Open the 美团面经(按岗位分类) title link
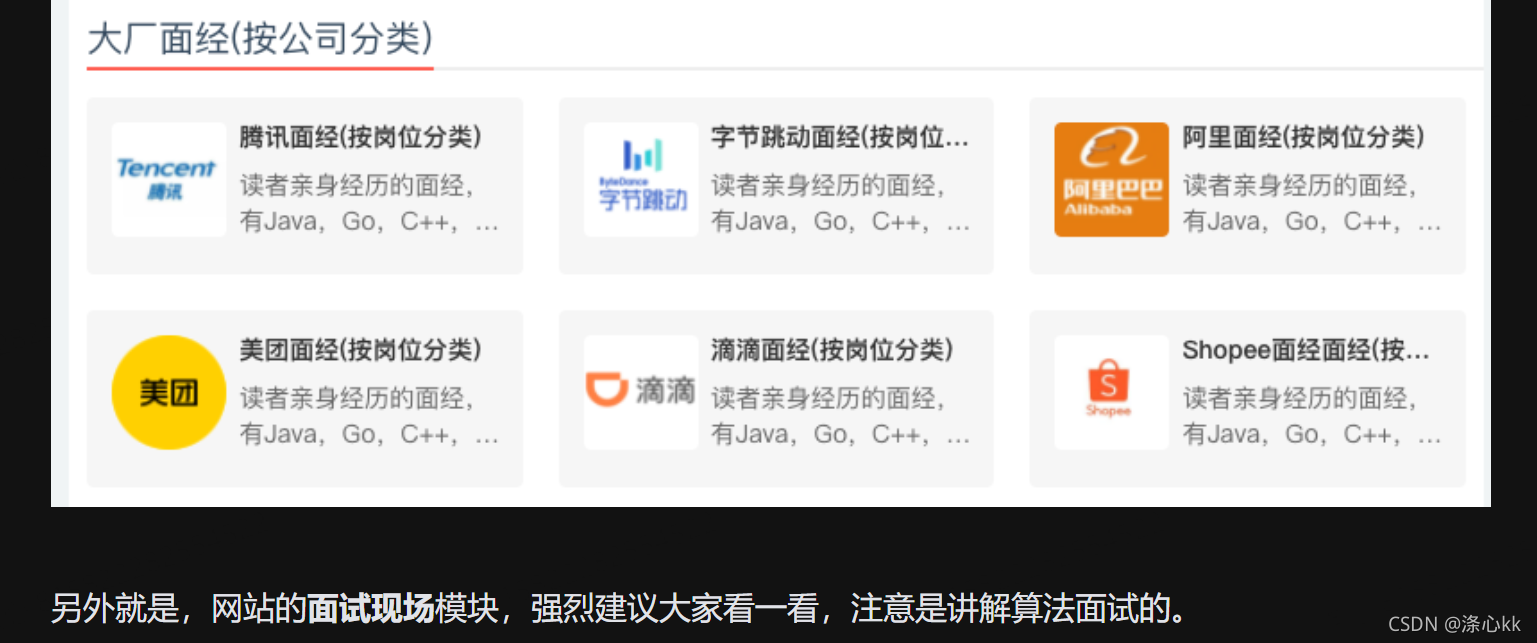Image resolution: width=1537 pixels, height=643 pixels. coord(361,350)
